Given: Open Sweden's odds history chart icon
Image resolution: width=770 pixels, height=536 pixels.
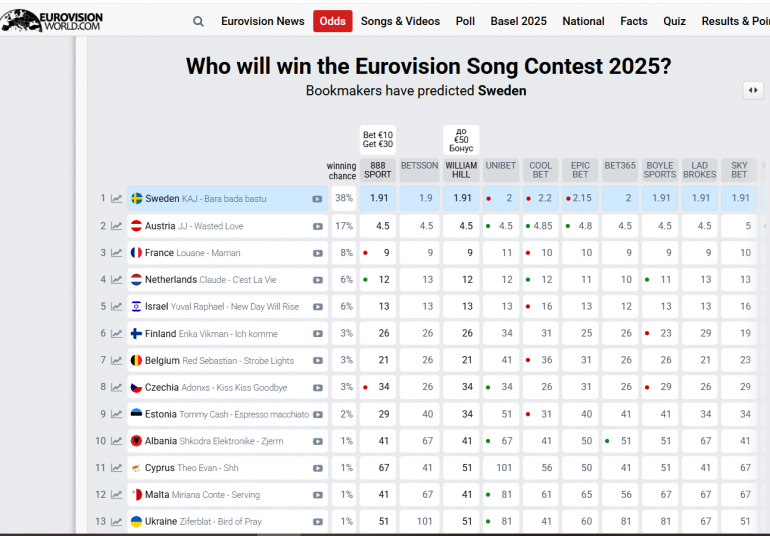Looking at the screenshot, I should coord(116,198).
